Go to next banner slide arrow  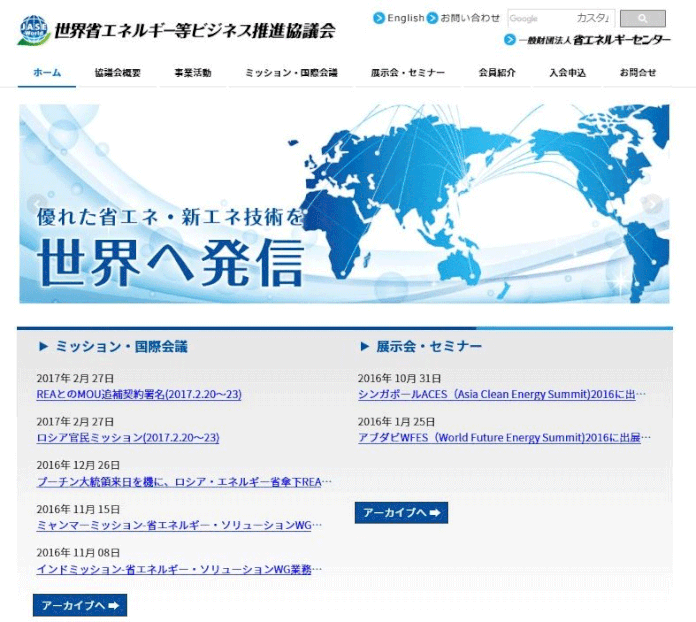pyautogui.click(x=652, y=204)
